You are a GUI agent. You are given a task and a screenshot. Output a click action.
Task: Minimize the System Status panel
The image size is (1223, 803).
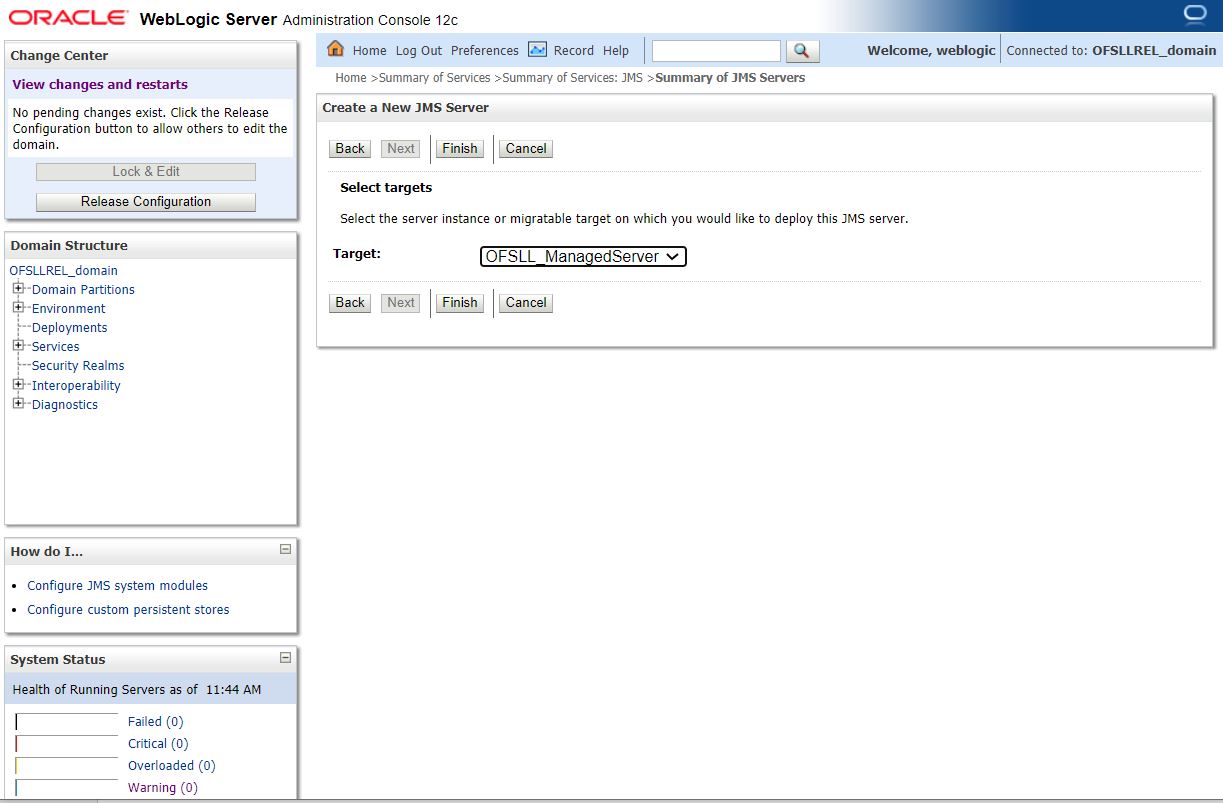285,657
